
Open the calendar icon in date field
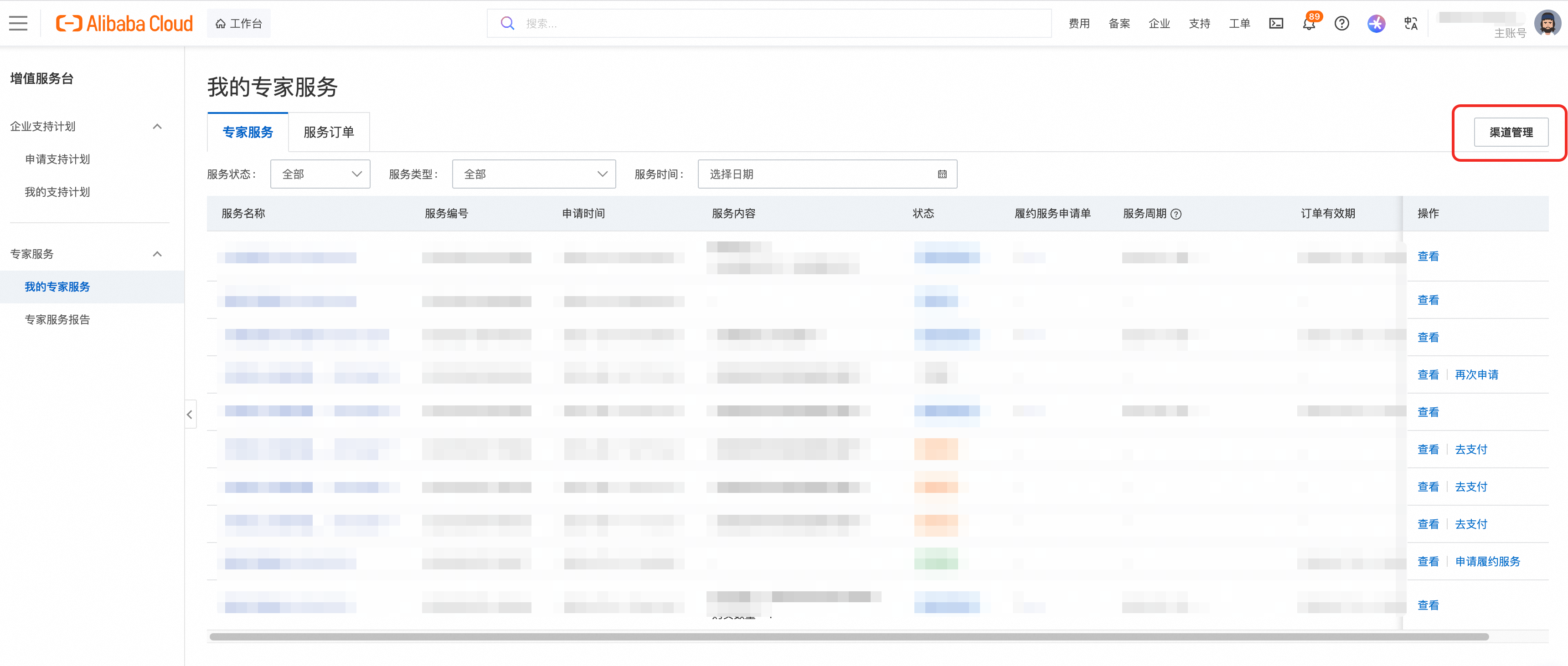click(942, 174)
